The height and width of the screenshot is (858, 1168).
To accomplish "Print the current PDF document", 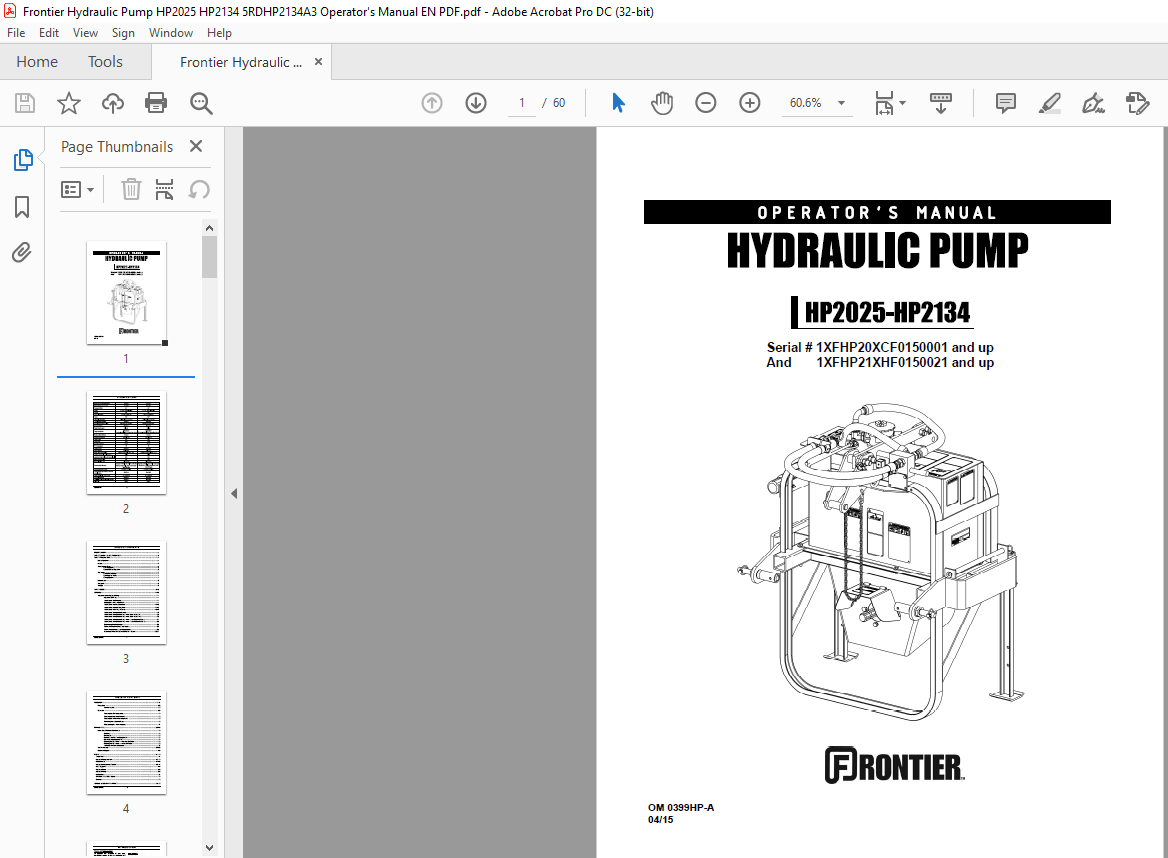I will point(157,102).
